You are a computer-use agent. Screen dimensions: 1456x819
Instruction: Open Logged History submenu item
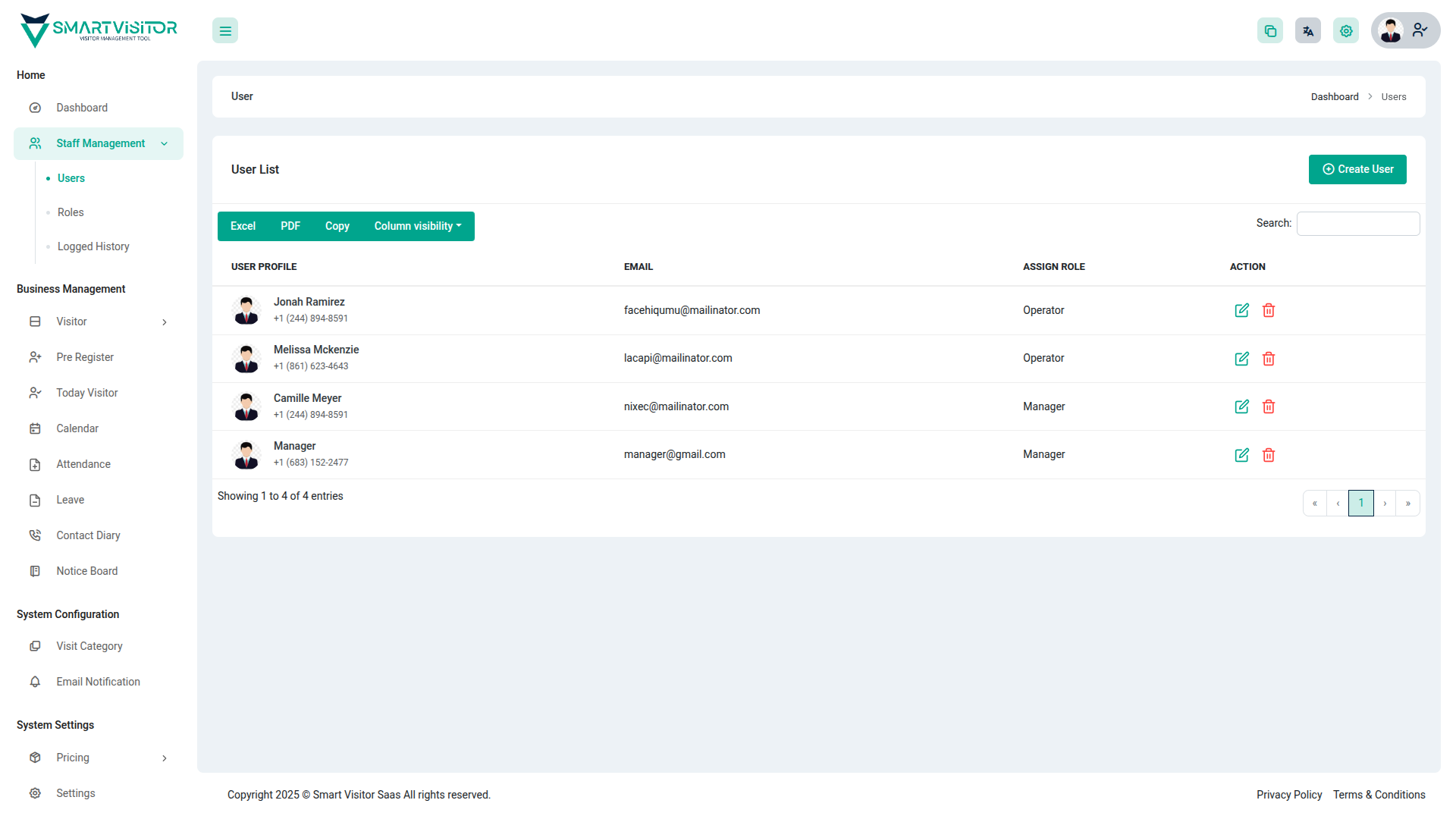pos(93,246)
